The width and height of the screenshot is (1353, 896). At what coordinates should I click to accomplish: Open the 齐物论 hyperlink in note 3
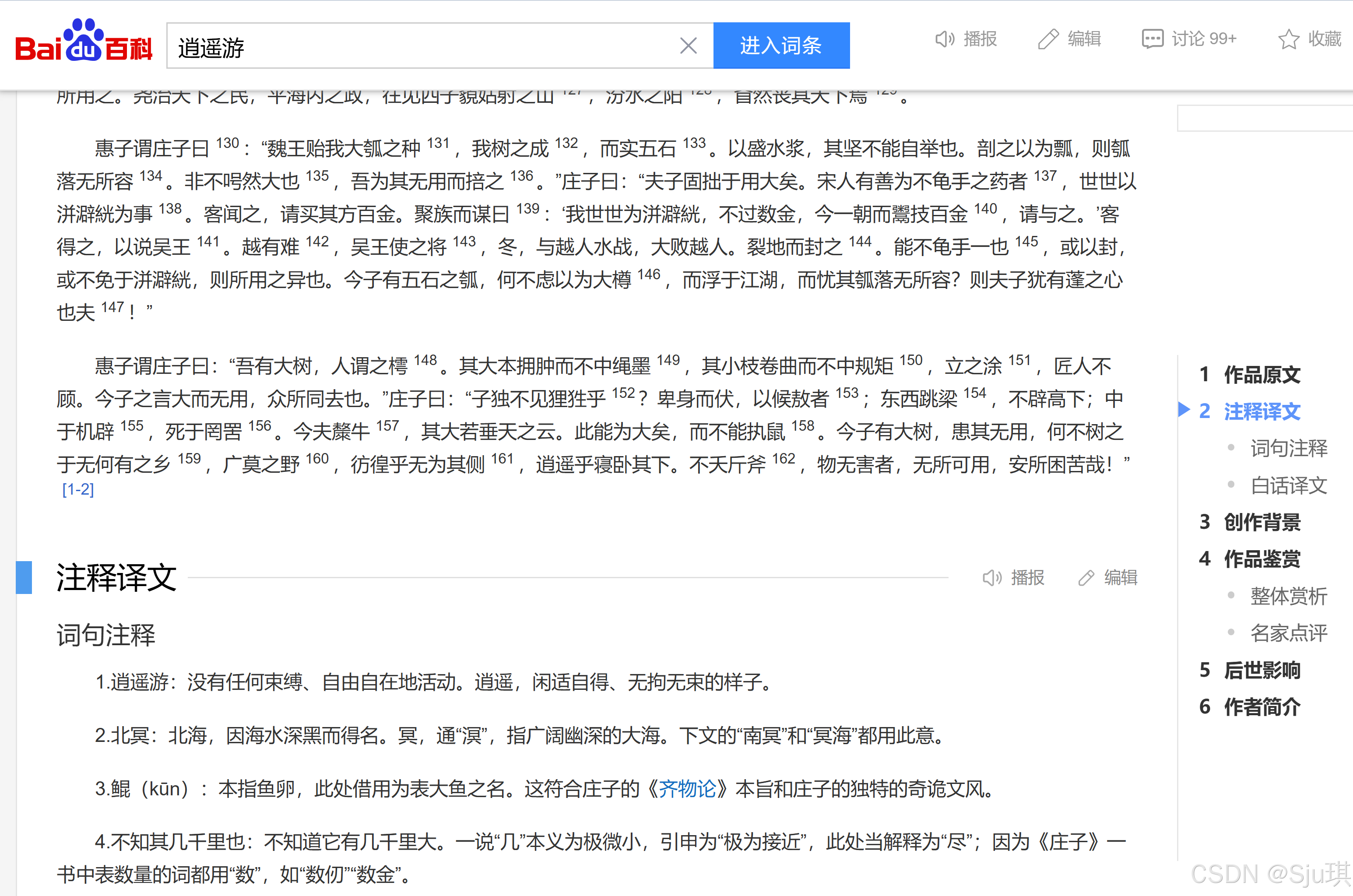pyautogui.click(x=687, y=789)
